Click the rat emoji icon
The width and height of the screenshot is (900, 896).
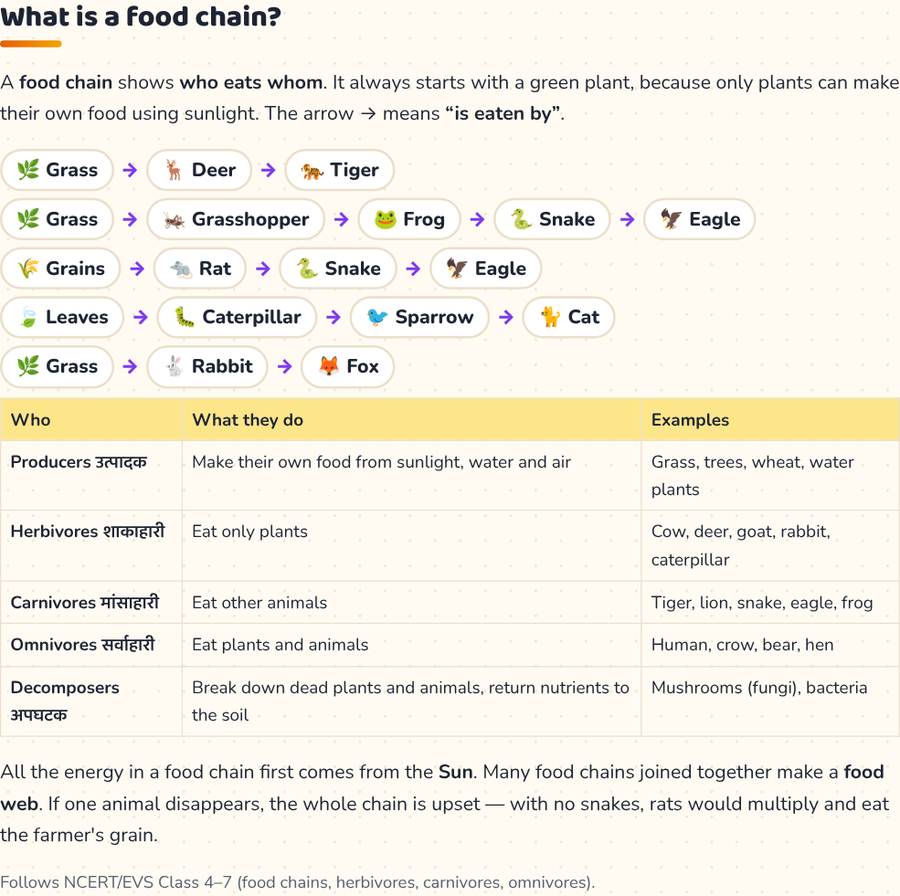[181, 268]
